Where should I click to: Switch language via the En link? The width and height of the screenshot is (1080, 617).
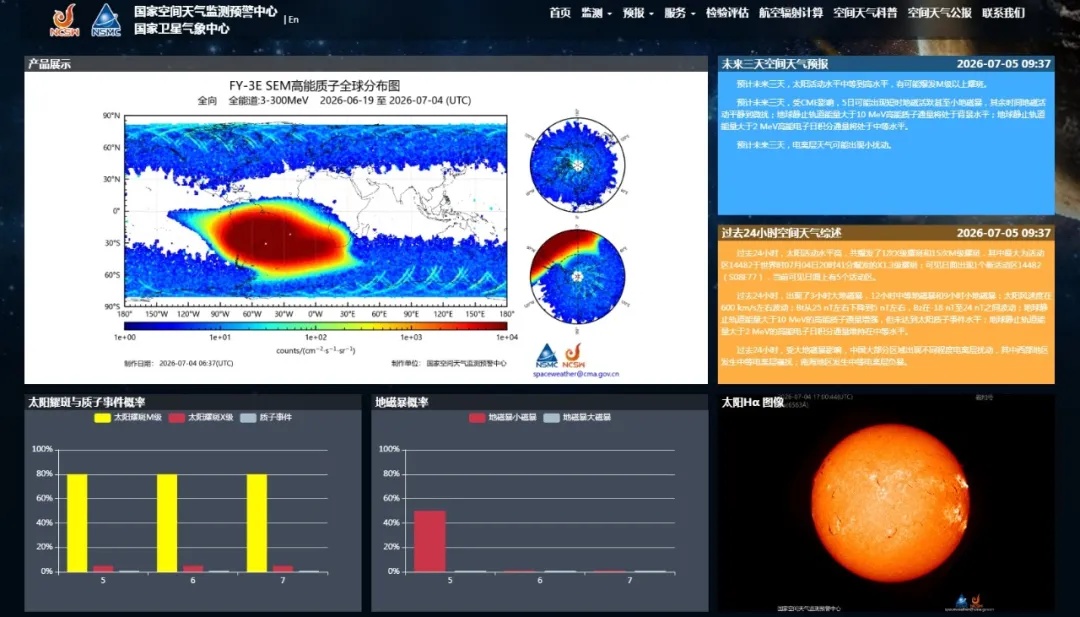[x=293, y=19]
